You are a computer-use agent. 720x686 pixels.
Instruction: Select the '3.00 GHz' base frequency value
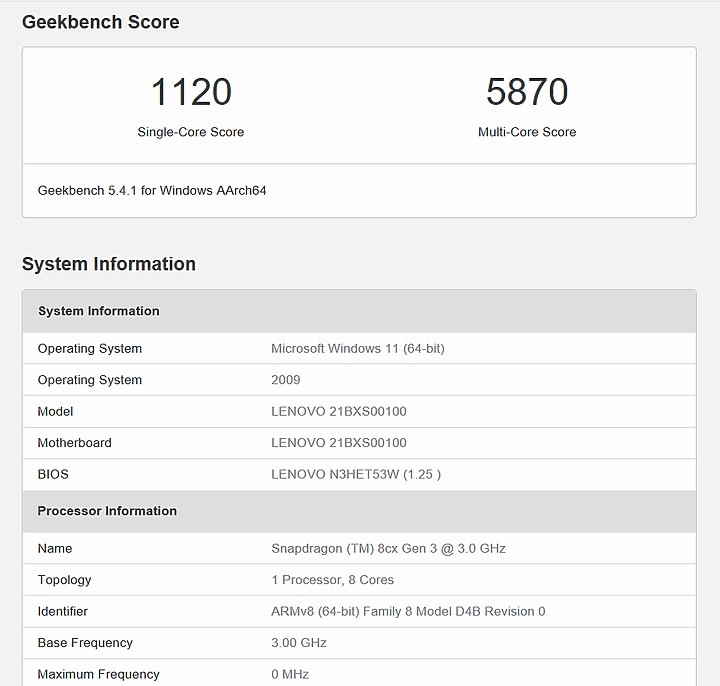[299, 643]
